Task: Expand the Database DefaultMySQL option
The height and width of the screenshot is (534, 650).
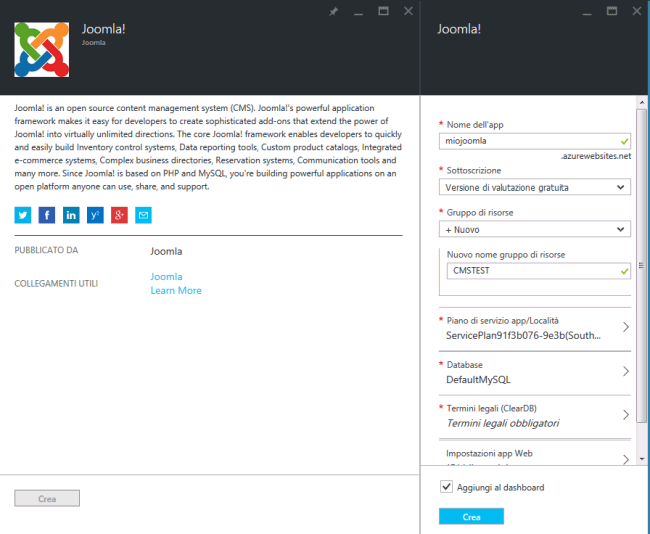Action: point(535,373)
